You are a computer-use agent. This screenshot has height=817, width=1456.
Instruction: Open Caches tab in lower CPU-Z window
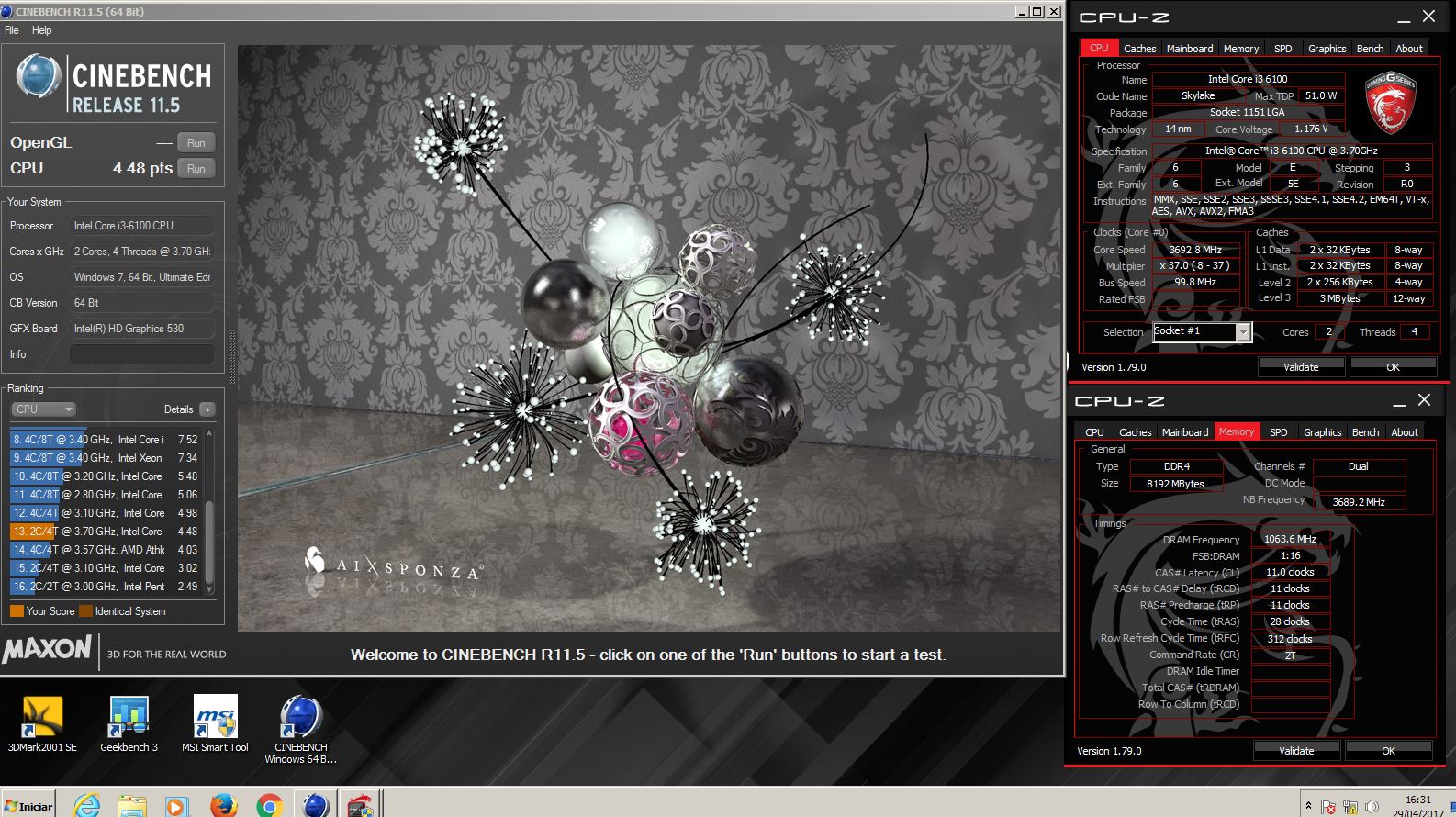[1135, 432]
